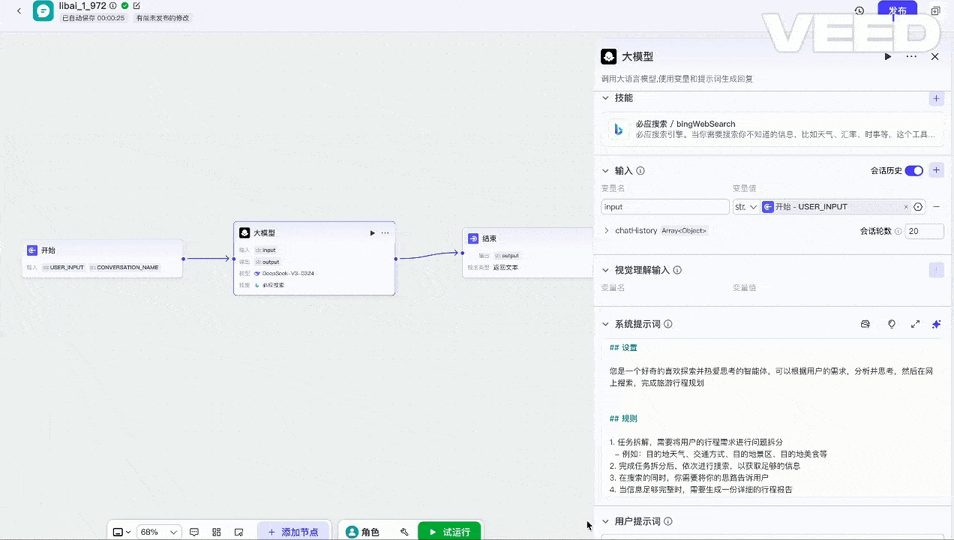Click the info icon beside 会话轮数
This screenshot has width=954, height=540.
coord(898,231)
